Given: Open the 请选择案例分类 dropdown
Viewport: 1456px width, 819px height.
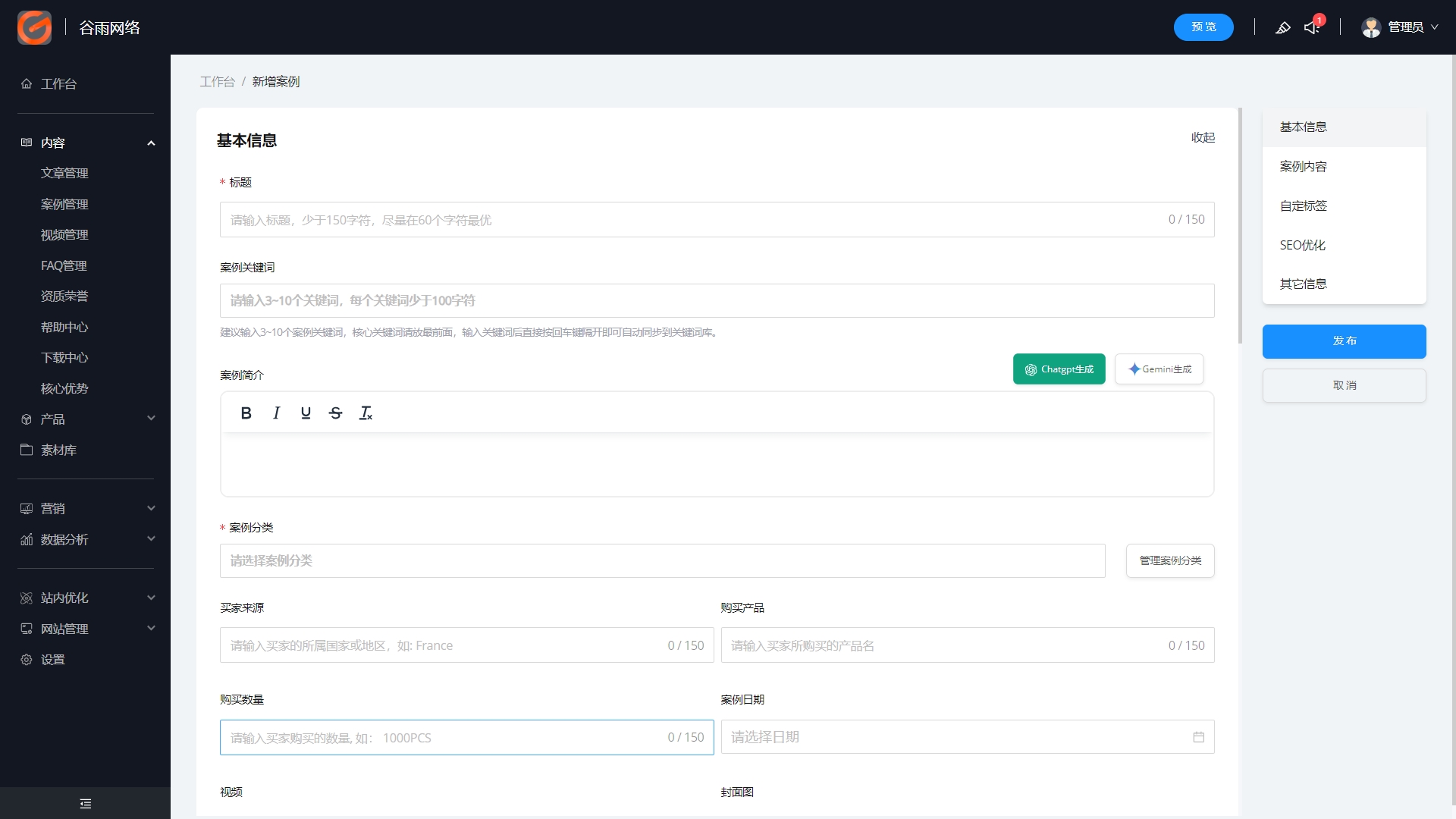Looking at the screenshot, I should click(x=662, y=561).
